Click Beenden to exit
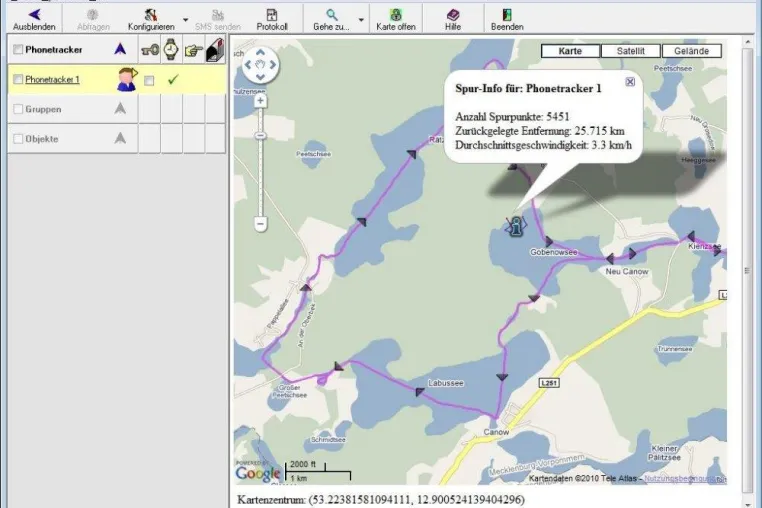Screen dimensions: 762x508 507,19
